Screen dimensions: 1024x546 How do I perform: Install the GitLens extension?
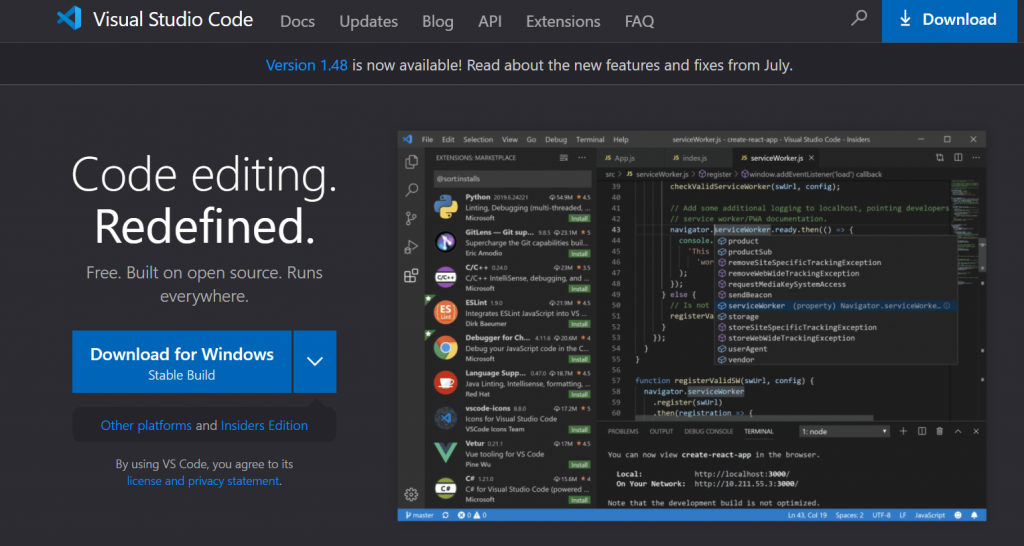coord(579,253)
